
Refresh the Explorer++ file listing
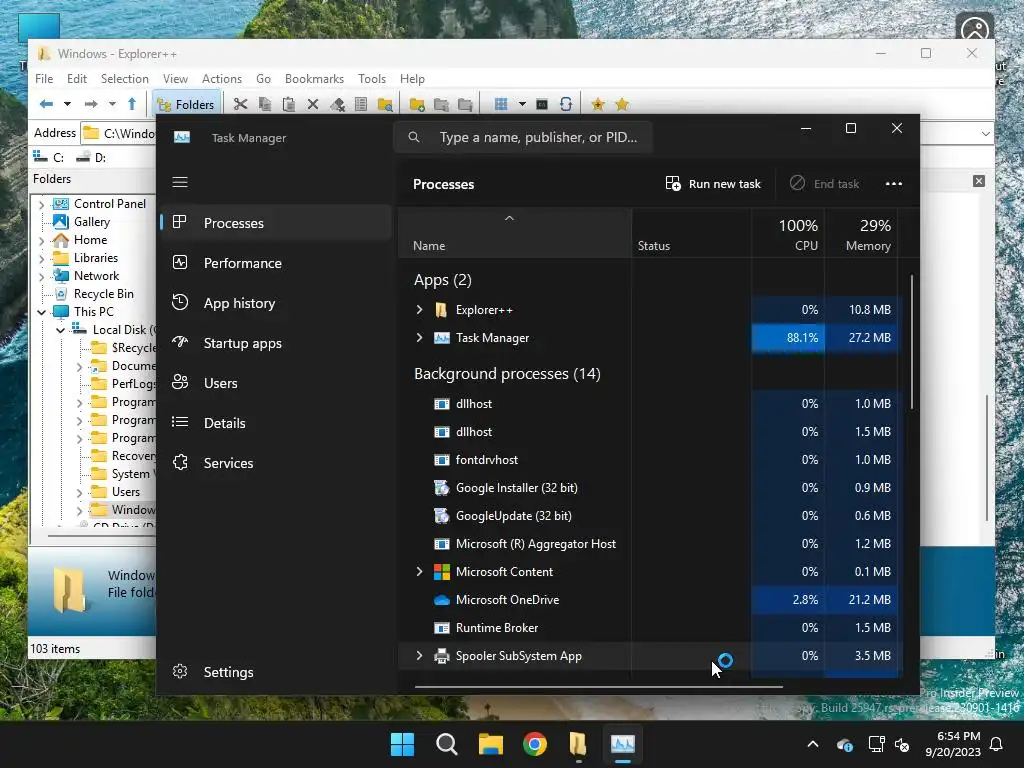point(566,104)
